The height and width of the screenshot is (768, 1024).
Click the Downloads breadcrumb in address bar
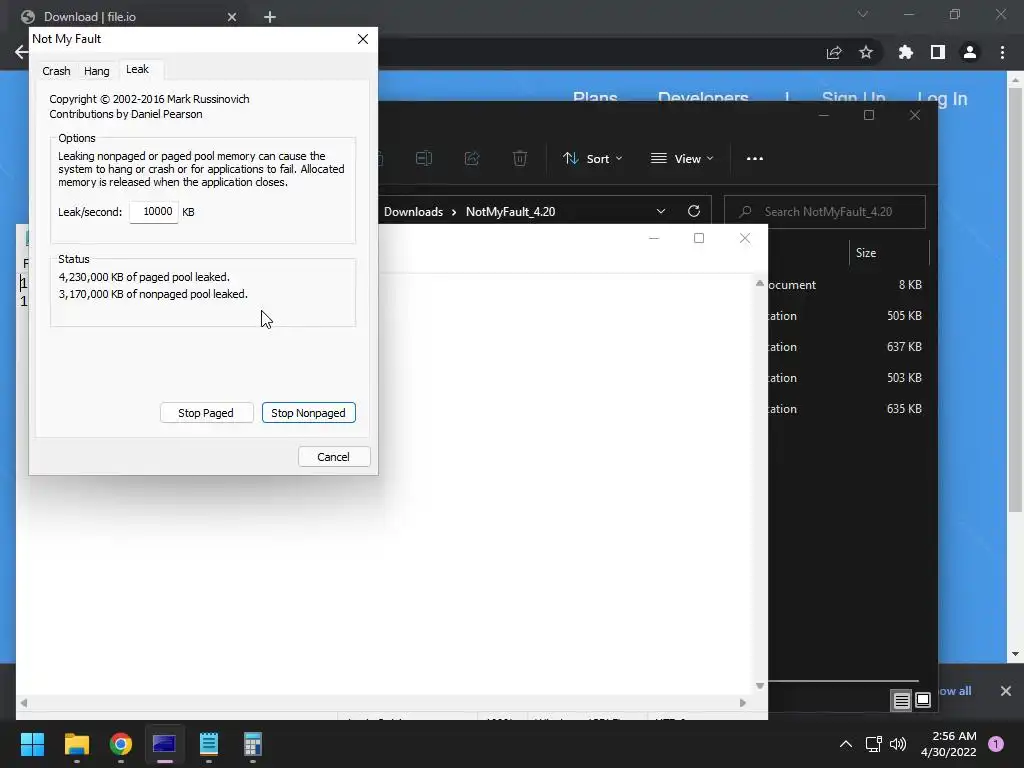click(x=413, y=212)
